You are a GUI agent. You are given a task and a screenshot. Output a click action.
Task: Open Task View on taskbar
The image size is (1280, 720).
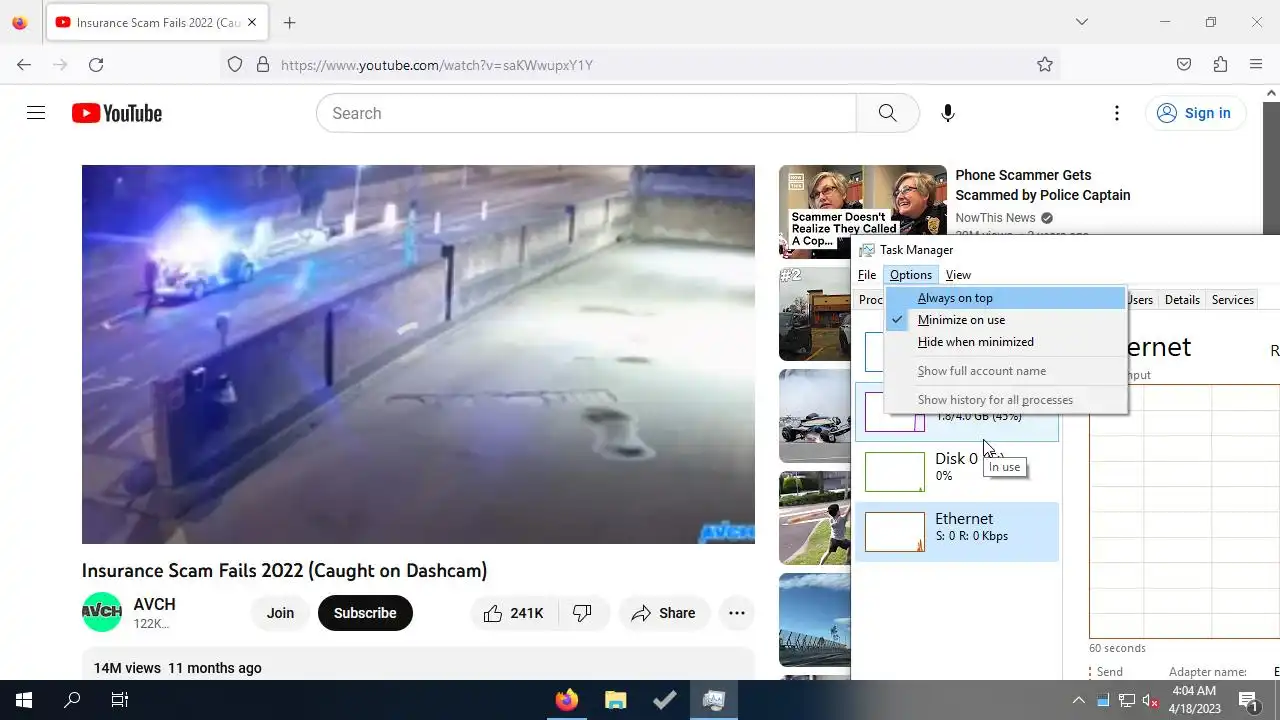tap(120, 700)
